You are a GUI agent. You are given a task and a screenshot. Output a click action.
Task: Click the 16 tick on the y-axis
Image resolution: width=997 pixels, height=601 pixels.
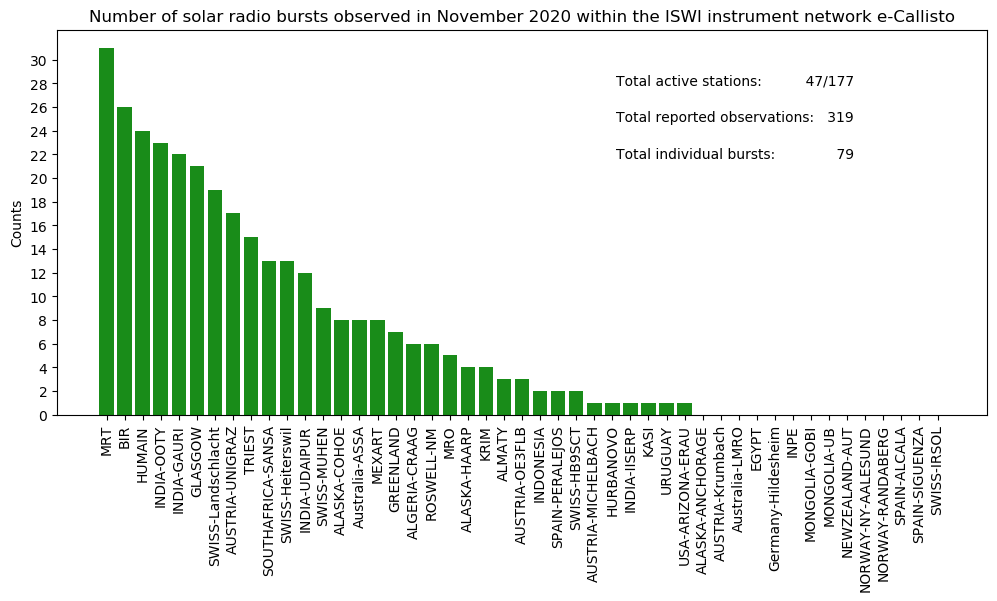coord(38,226)
